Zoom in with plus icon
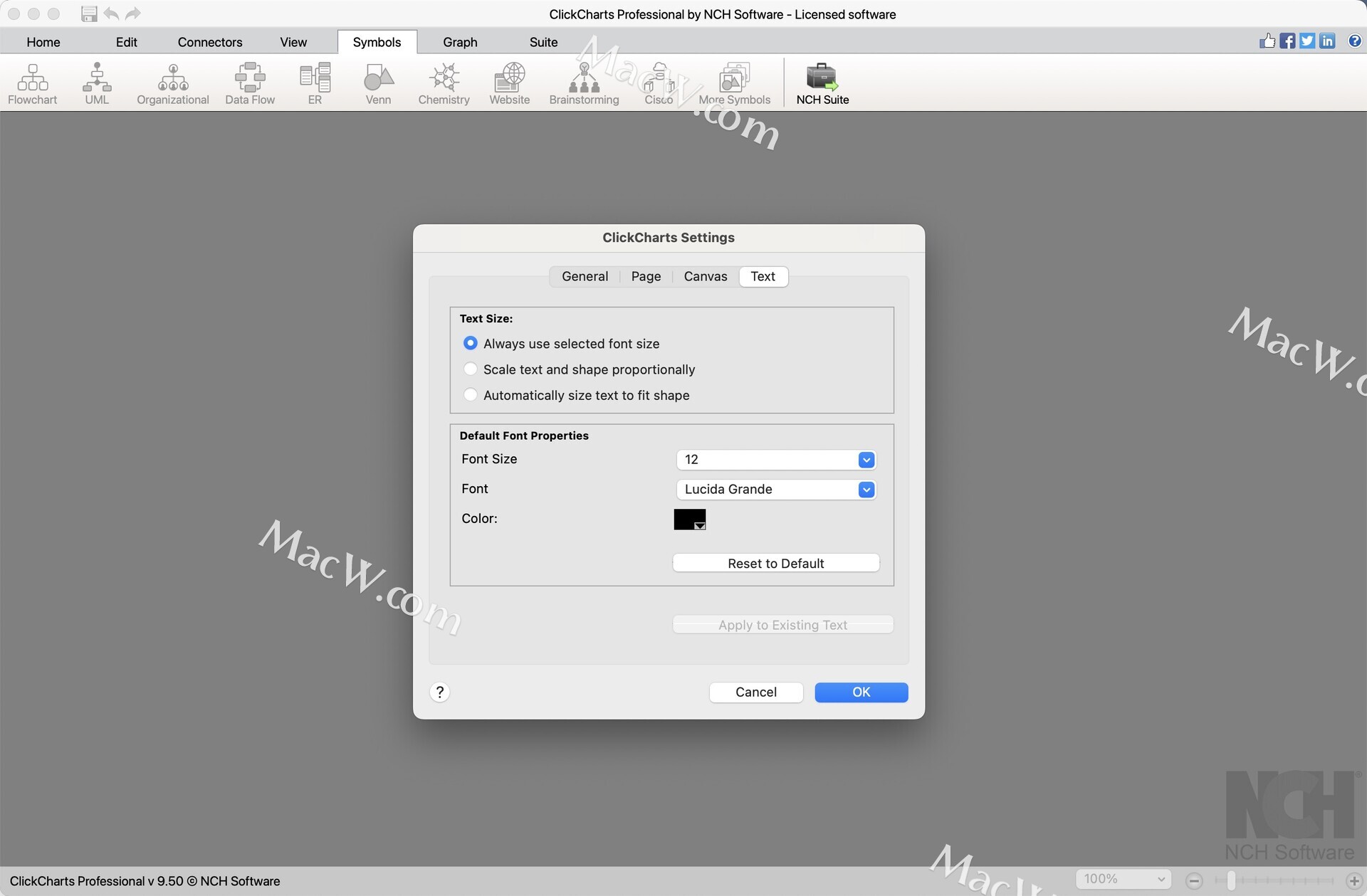 pos(1354,880)
